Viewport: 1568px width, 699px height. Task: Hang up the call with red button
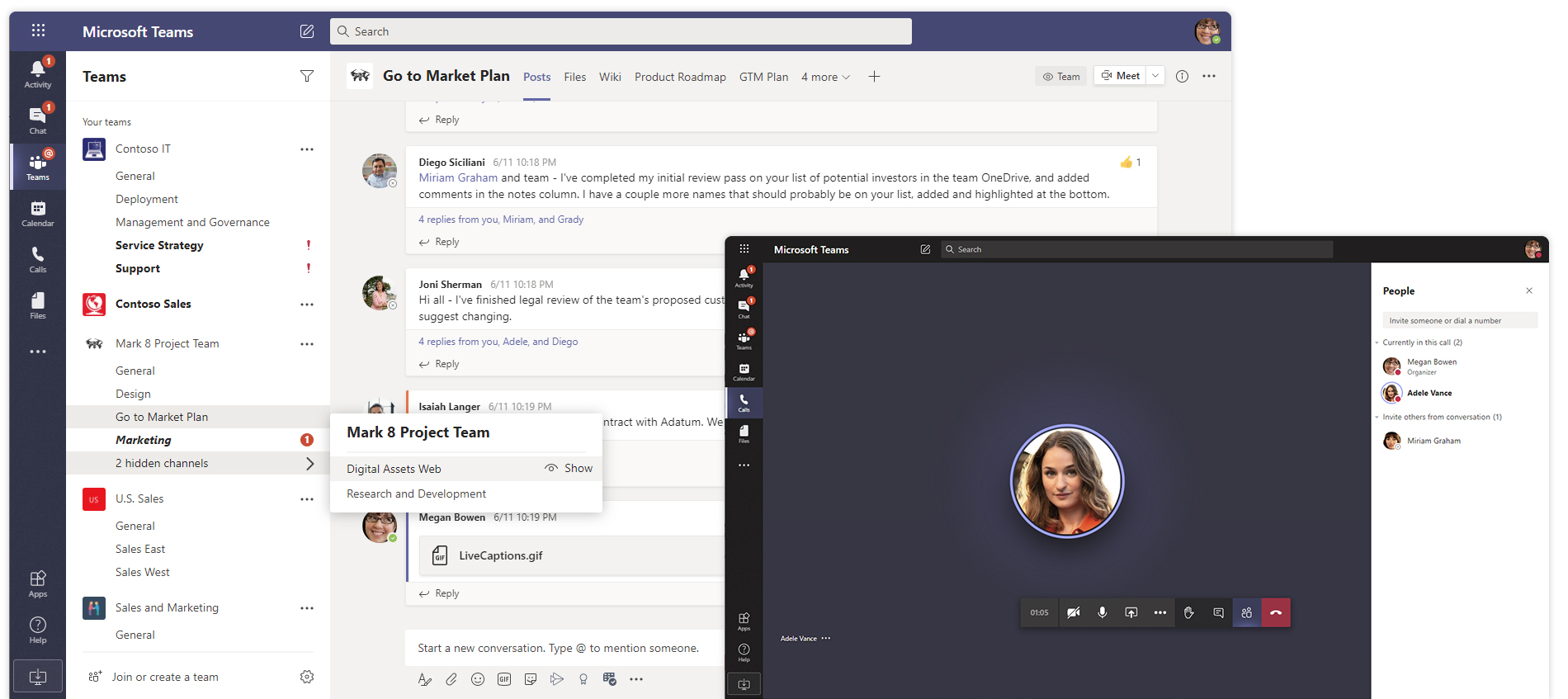[x=1276, y=612]
